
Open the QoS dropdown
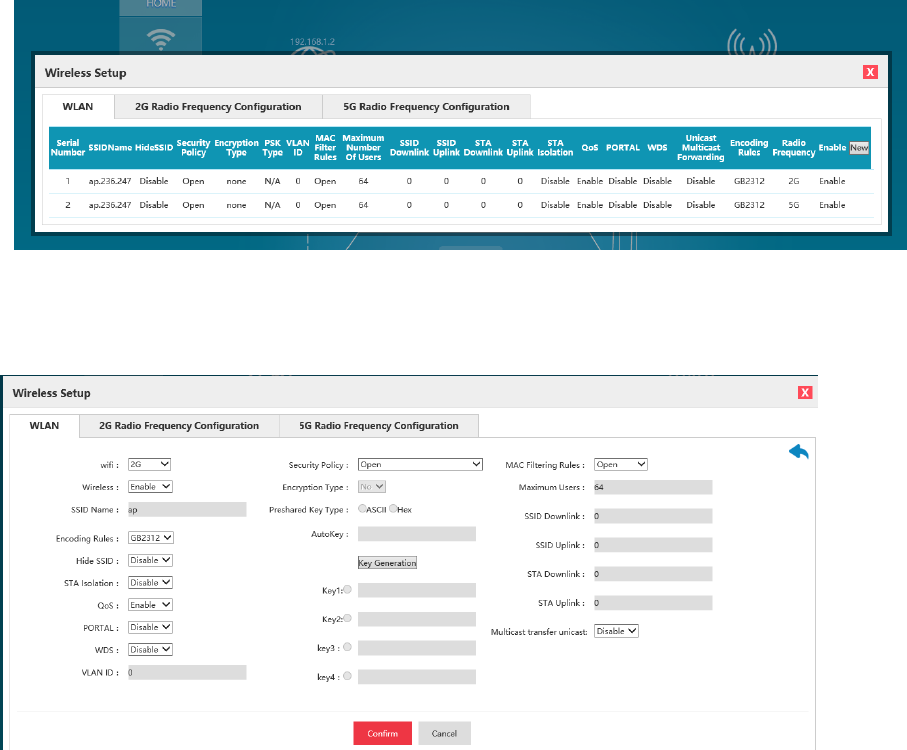click(150, 605)
